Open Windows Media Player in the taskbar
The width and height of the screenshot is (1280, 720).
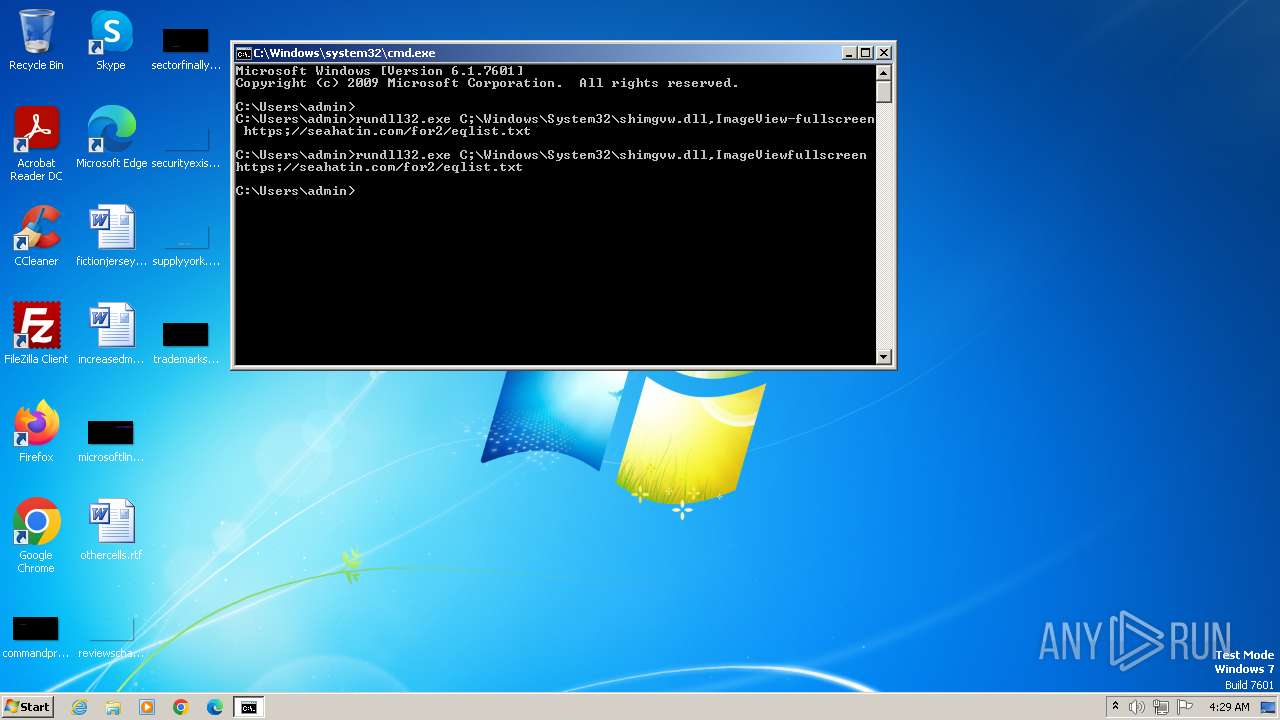(x=147, y=707)
